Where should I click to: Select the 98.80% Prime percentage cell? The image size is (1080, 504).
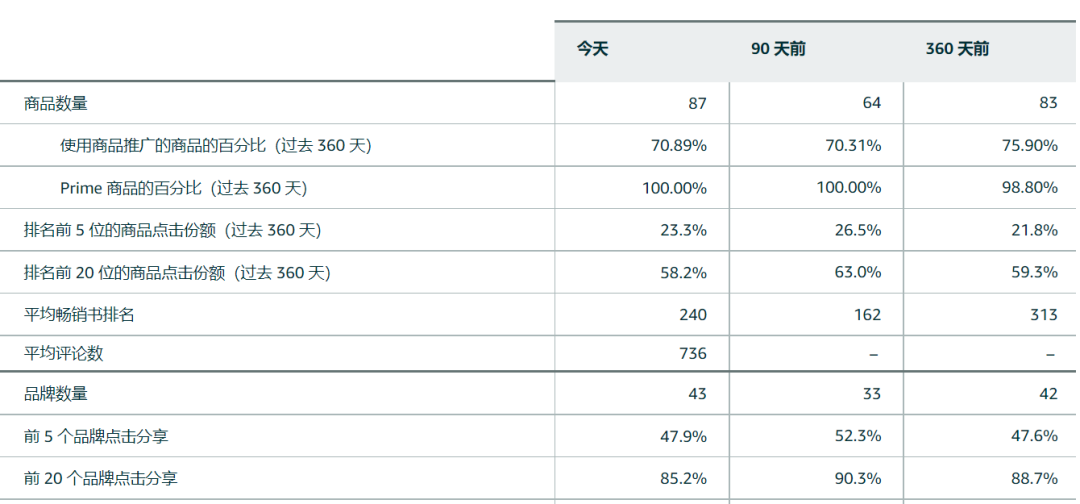pos(1029,188)
